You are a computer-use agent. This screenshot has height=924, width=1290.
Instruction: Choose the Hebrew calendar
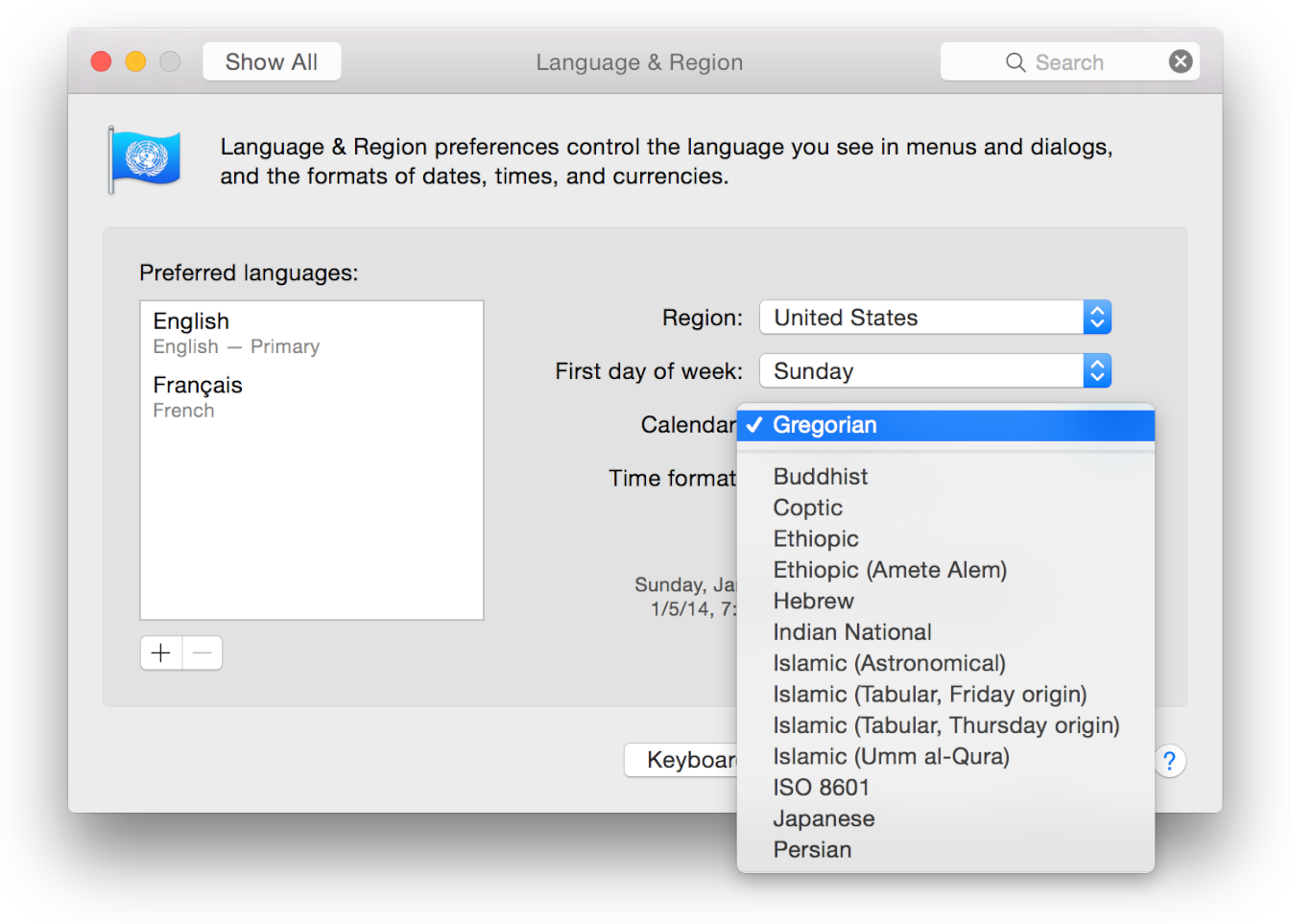coord(813,601)
